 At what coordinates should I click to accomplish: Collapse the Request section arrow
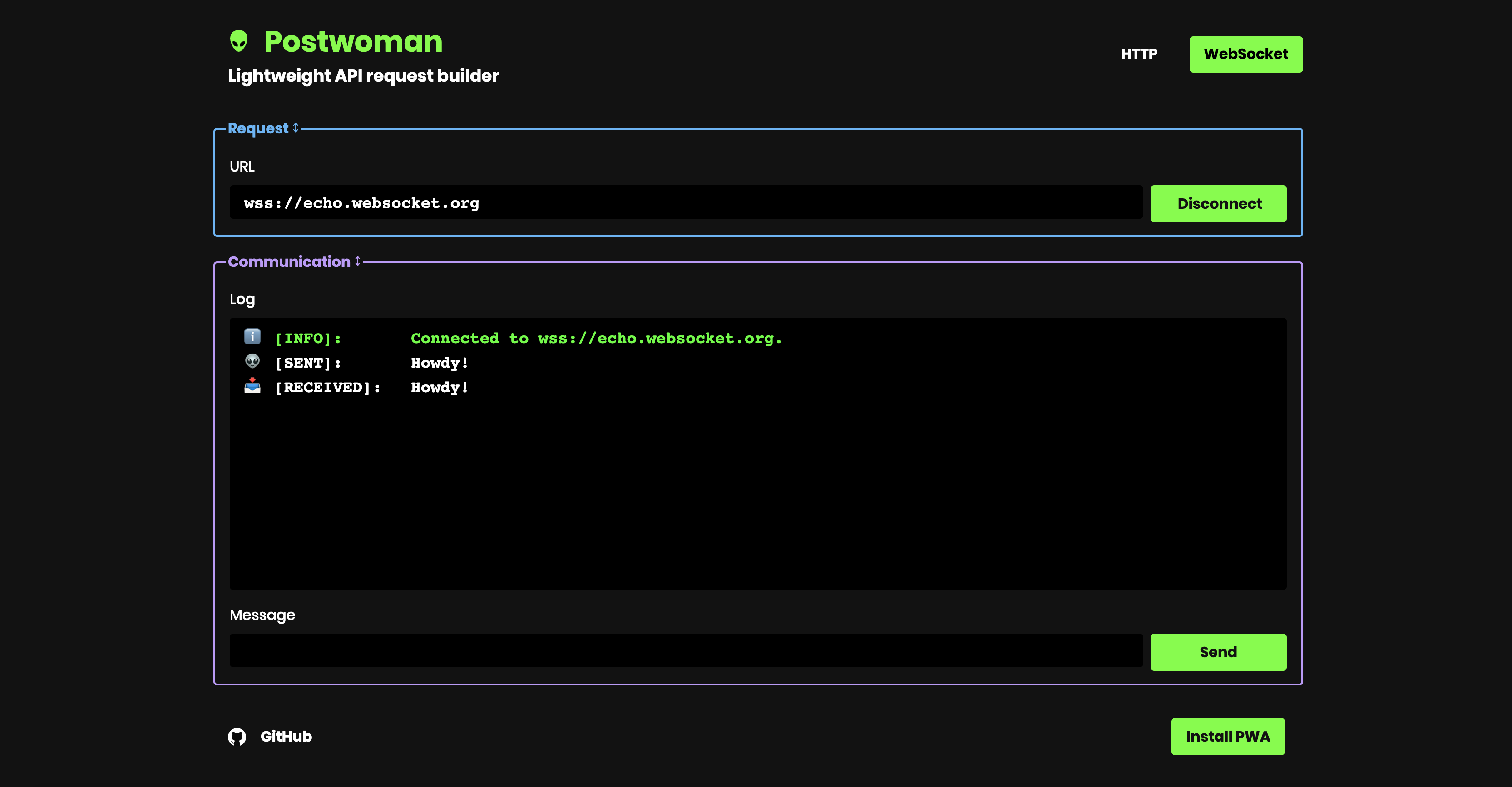[x=296, y=128]
